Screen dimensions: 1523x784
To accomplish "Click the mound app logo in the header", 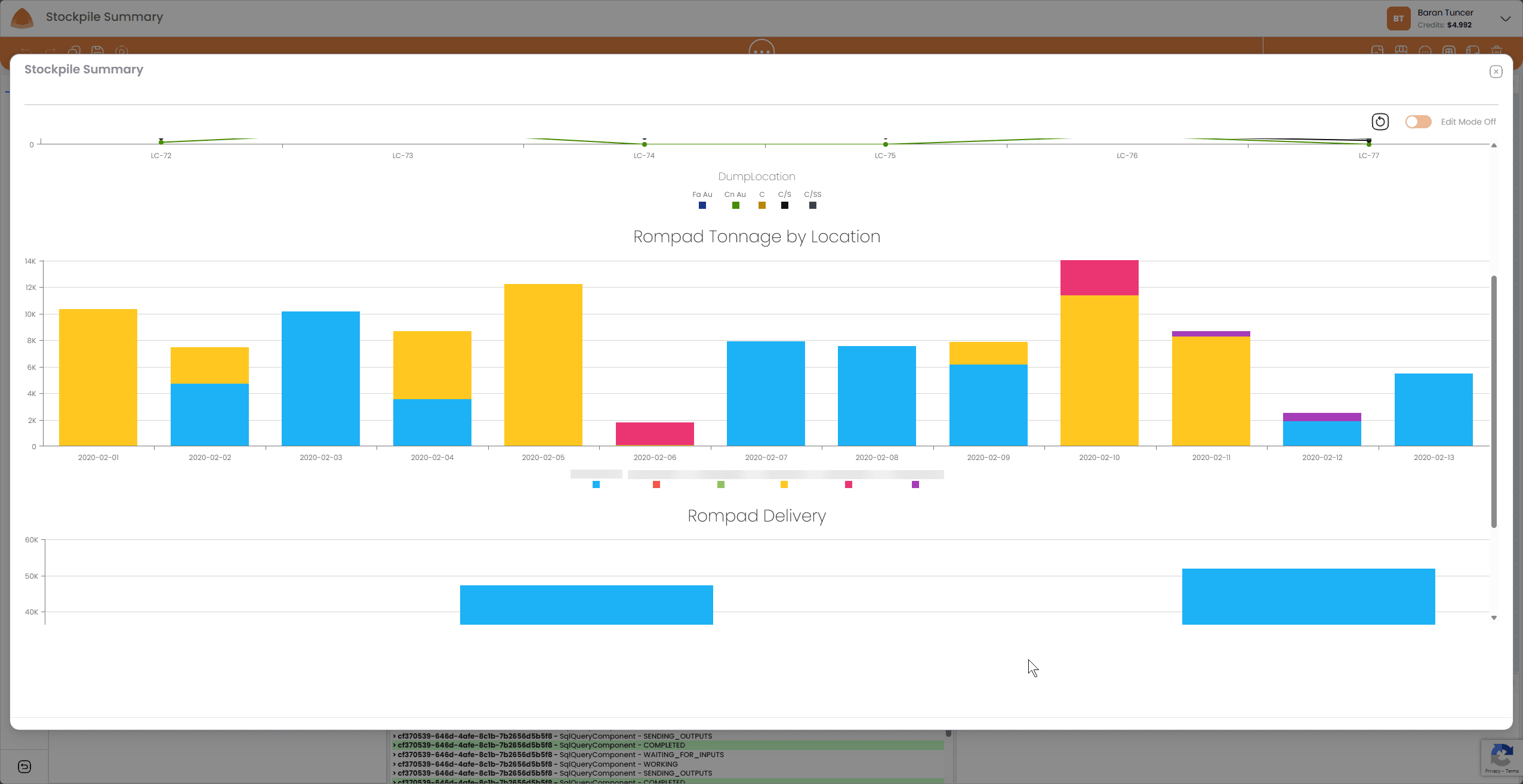I will [21, 17].
